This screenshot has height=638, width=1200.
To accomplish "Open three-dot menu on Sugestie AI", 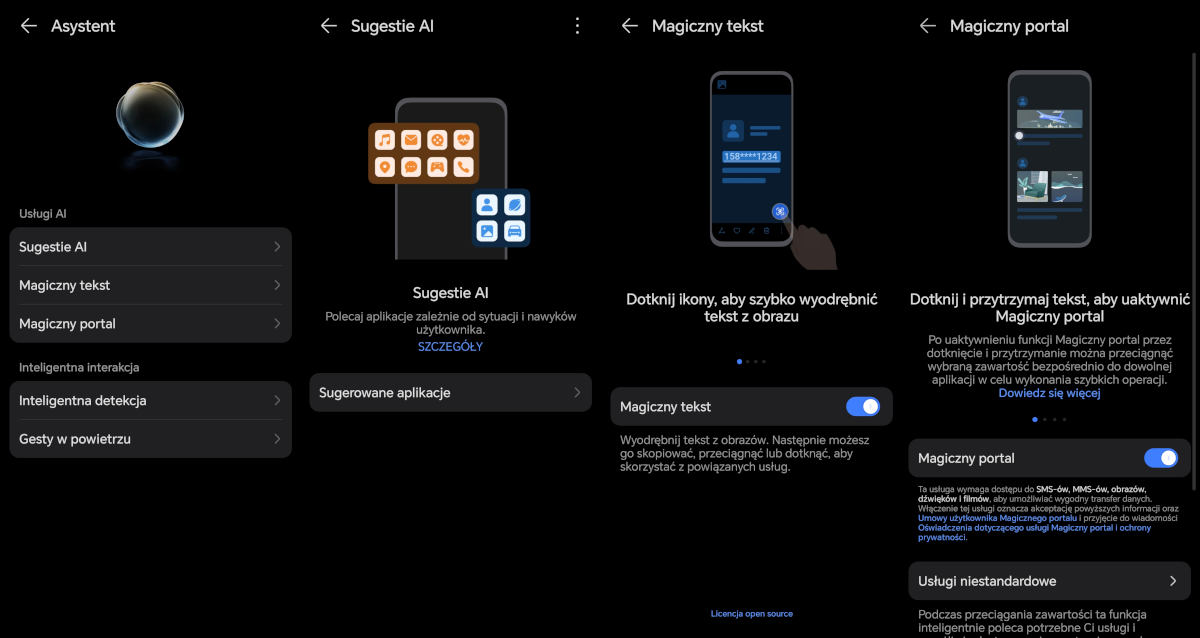I will click(577, 26).
